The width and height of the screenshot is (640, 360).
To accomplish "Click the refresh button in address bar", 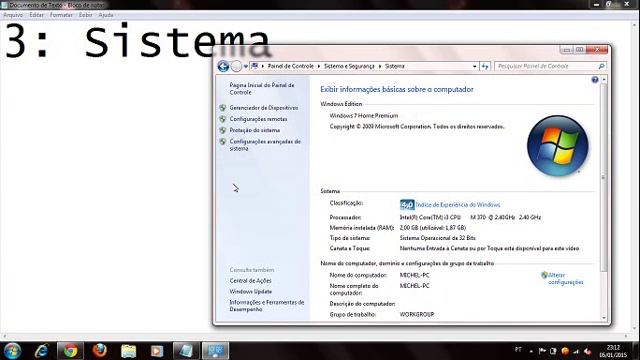I will point(485,66).
